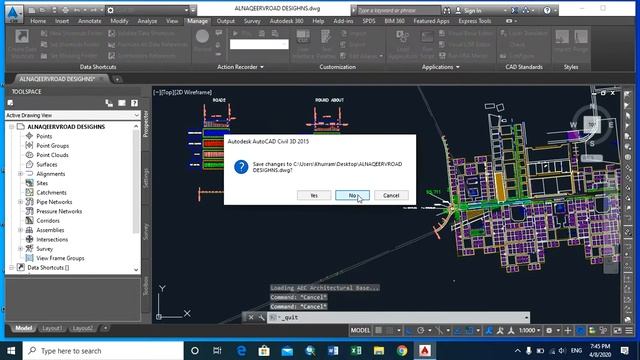
Task: Open the status bar customization menu icon
Action: pos(629,331)
